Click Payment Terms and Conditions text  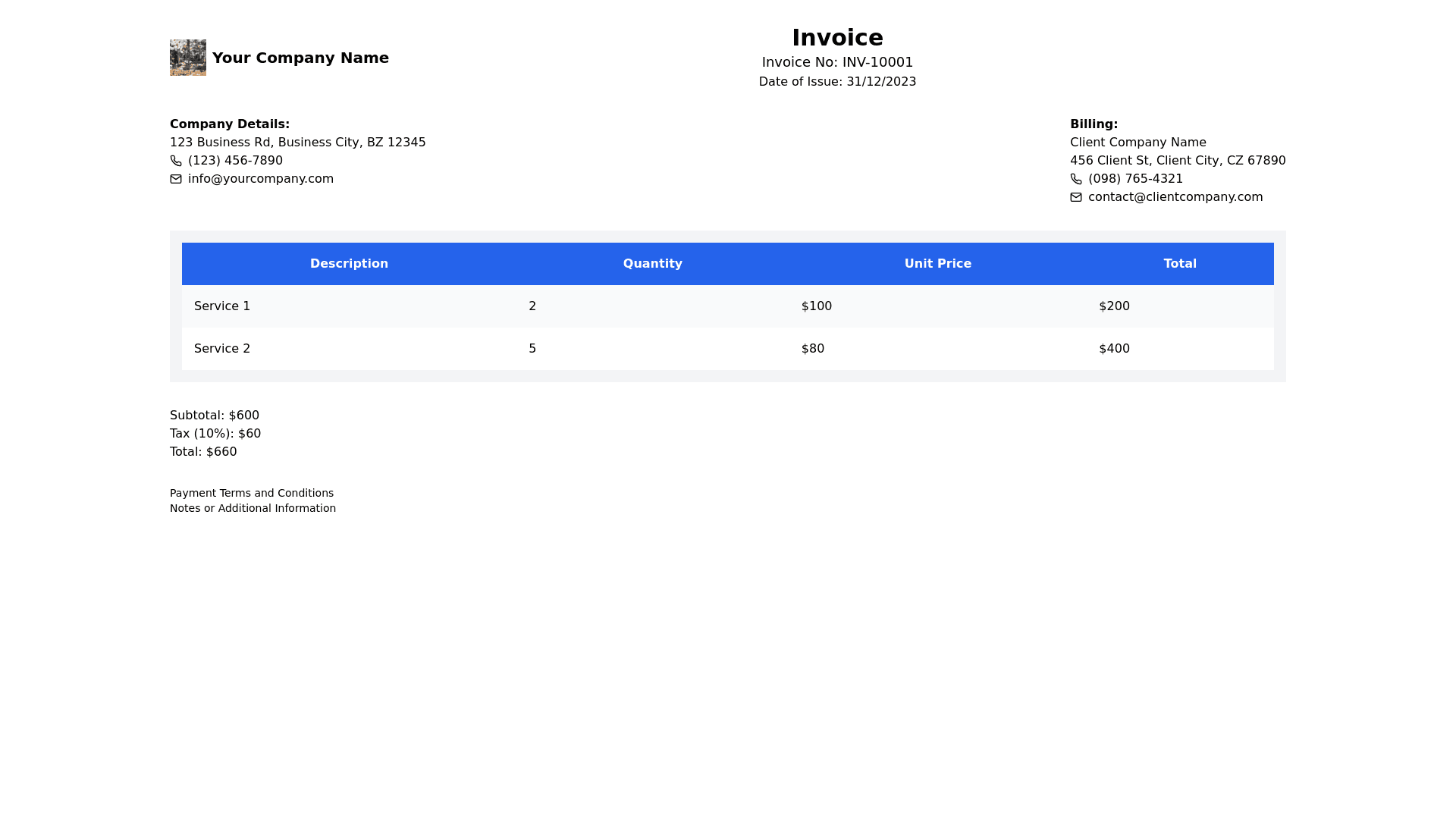point(252,493)
